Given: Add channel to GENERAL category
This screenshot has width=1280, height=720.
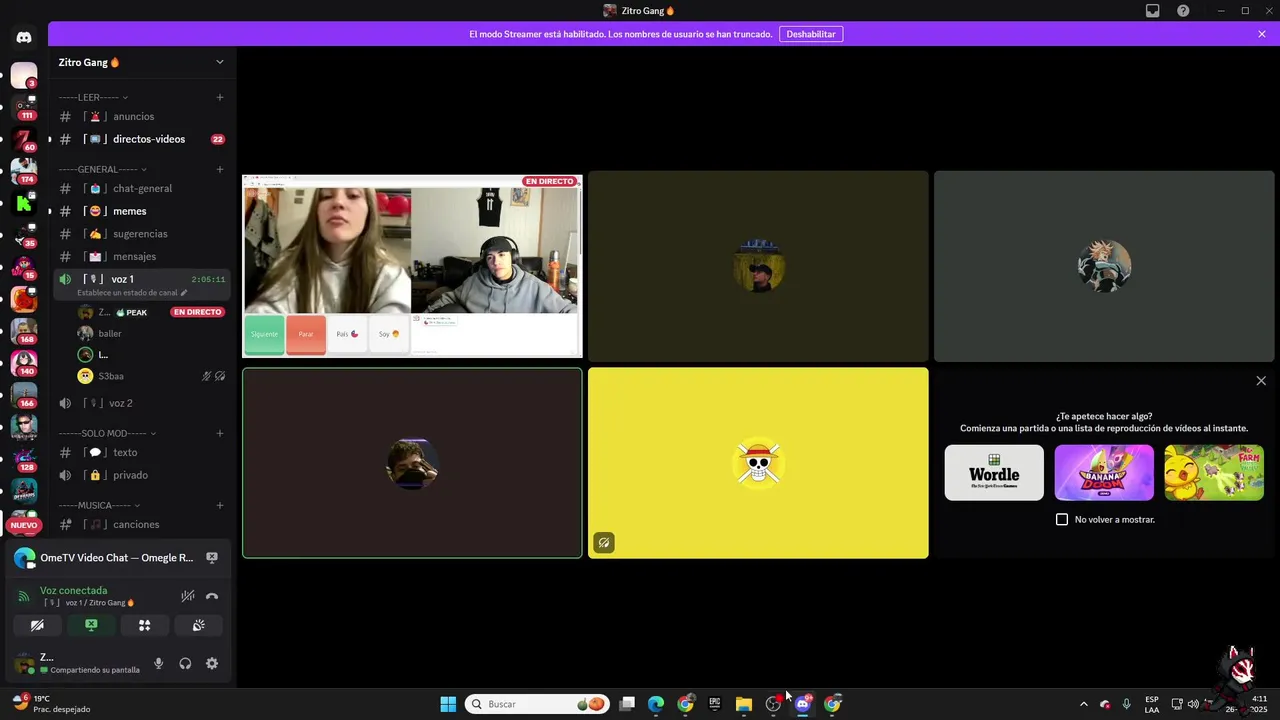Looking at the screenshot, I should click(x=220, y=169).
